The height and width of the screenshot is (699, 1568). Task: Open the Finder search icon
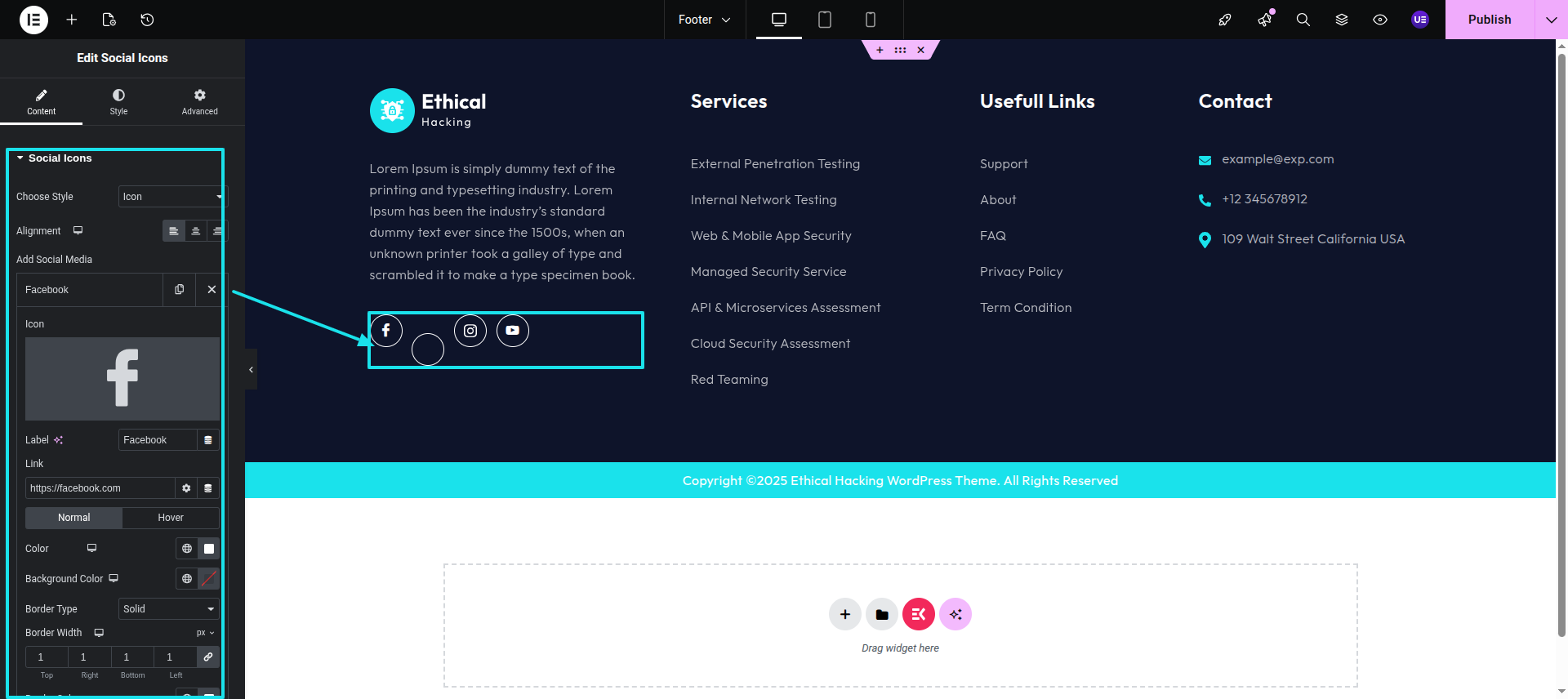tap(1303, 20)
